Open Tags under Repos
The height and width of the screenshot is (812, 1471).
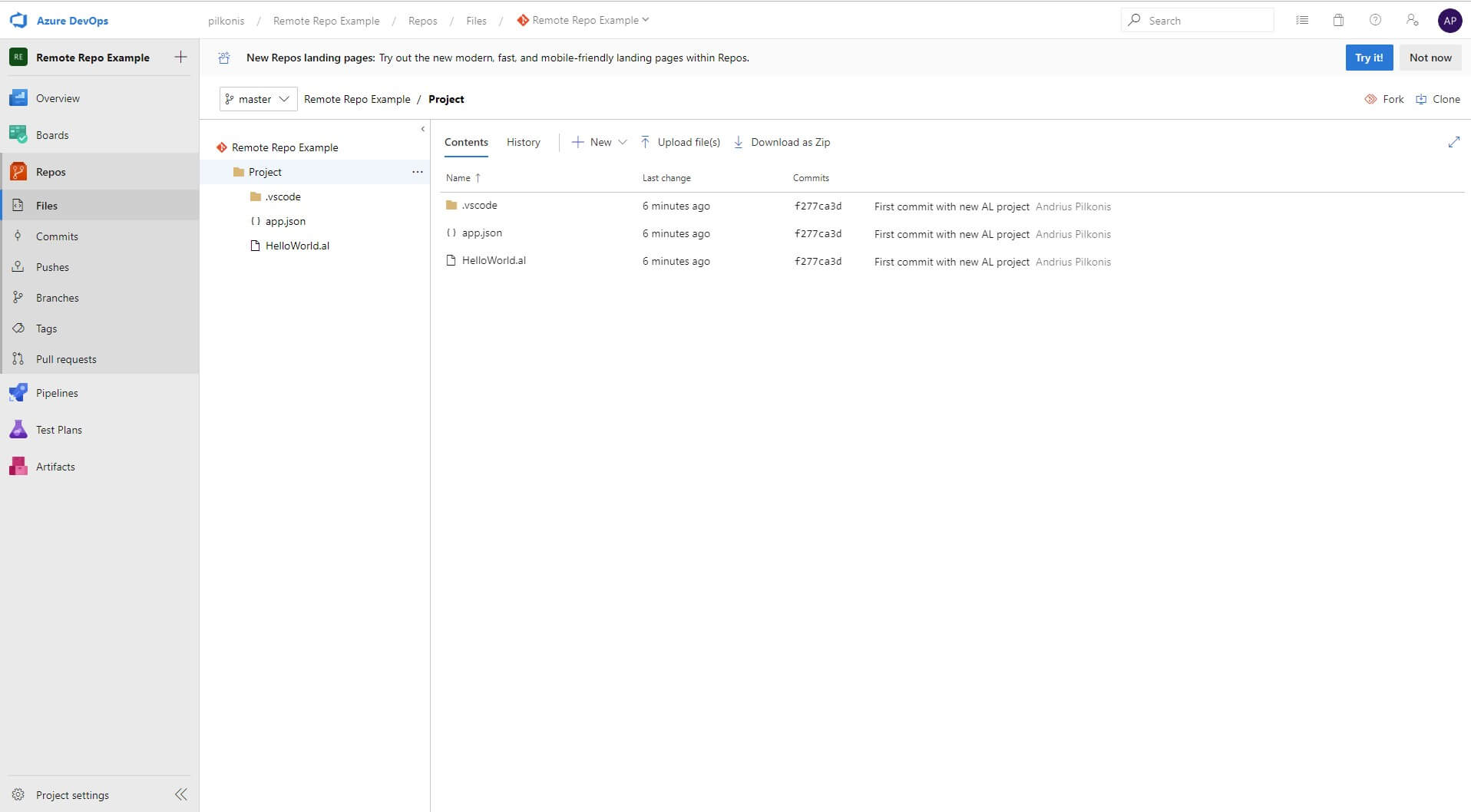coord(100,328)
